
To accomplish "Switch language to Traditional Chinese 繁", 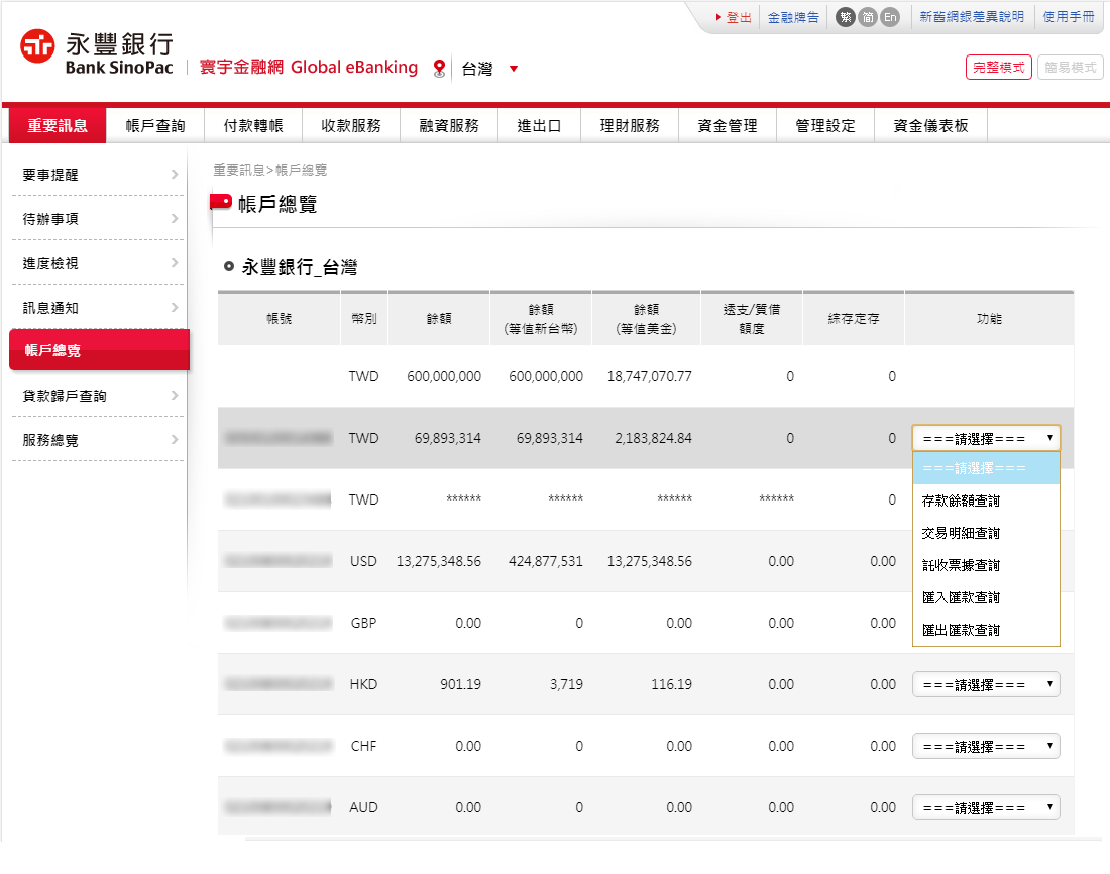I will [846, 17].
